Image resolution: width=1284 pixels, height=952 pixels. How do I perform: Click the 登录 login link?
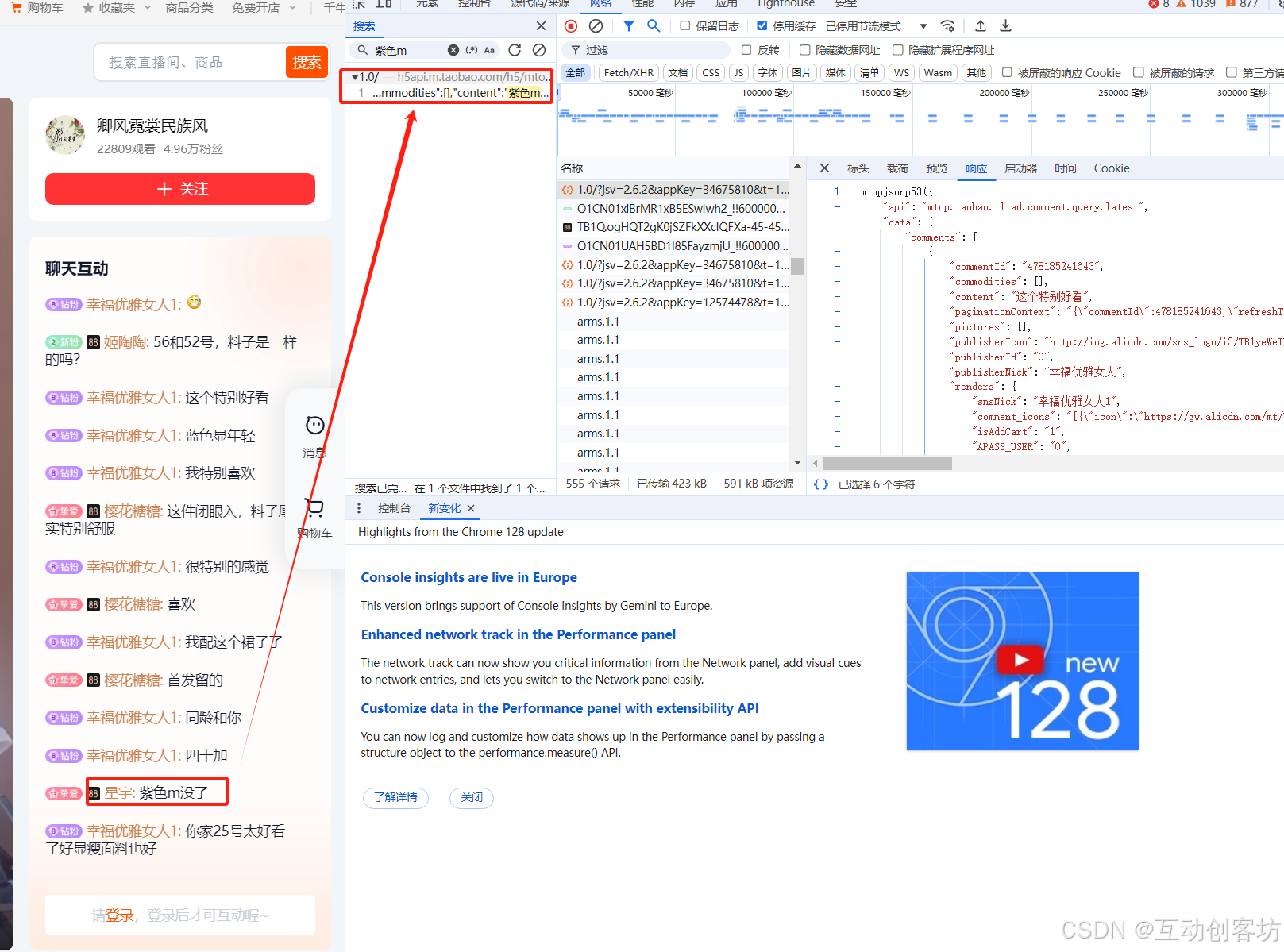coord(119,915)
